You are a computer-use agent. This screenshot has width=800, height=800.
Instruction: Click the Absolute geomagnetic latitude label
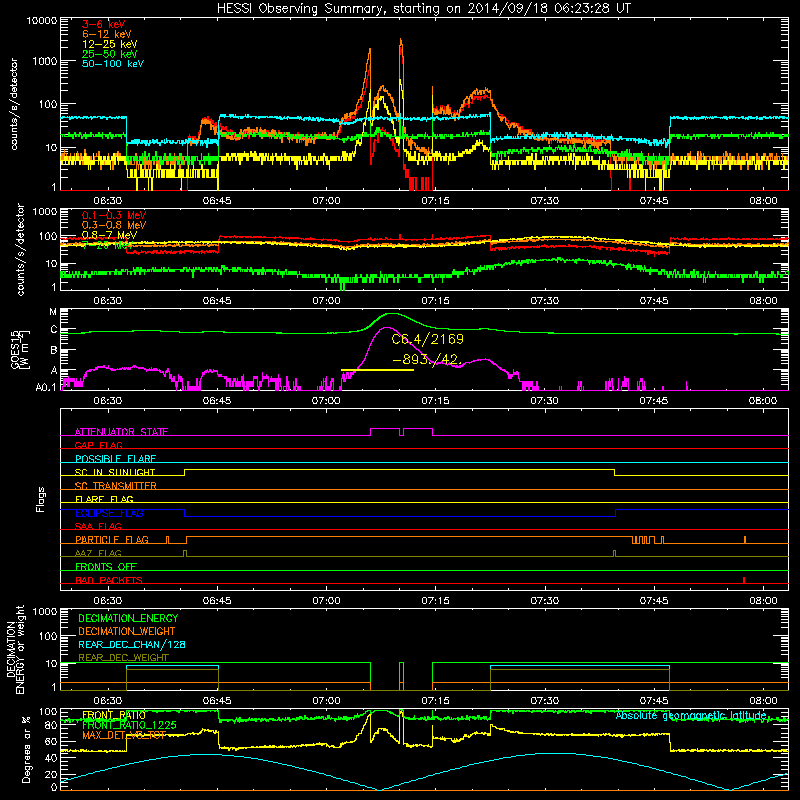coord(691,716)
